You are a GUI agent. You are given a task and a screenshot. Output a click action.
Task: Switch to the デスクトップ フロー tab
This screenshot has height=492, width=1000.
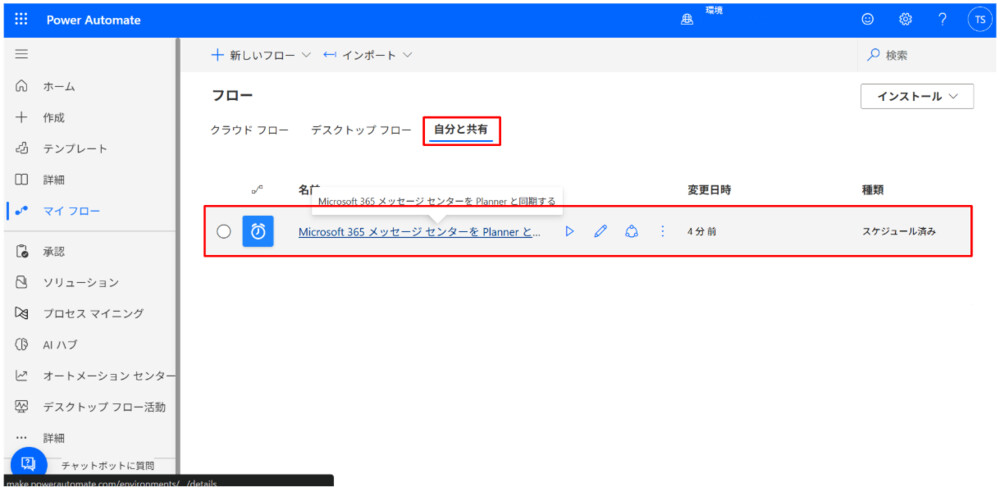coord(361,130)
